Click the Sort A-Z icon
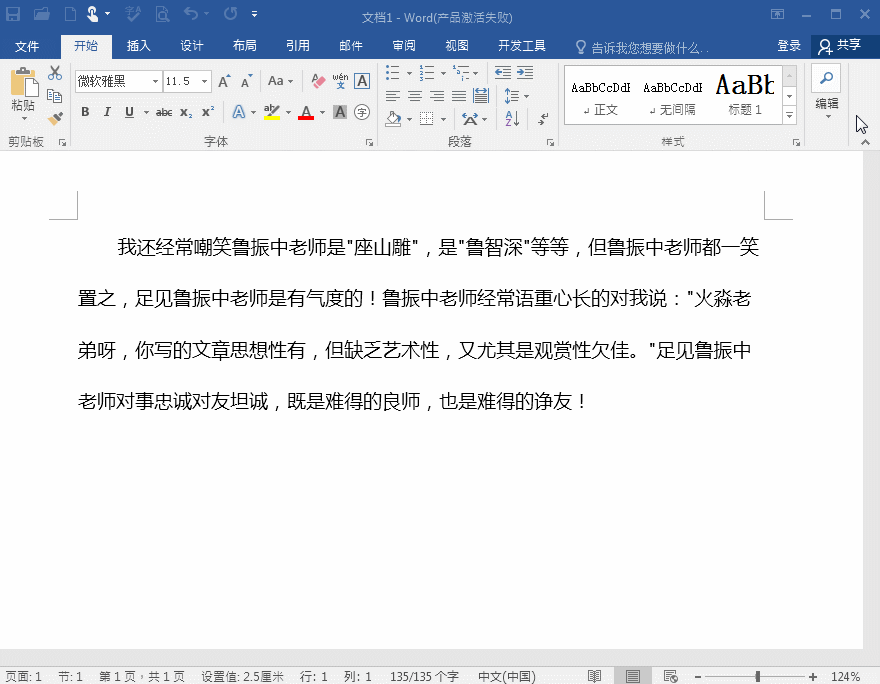 (x=512, y=118)
